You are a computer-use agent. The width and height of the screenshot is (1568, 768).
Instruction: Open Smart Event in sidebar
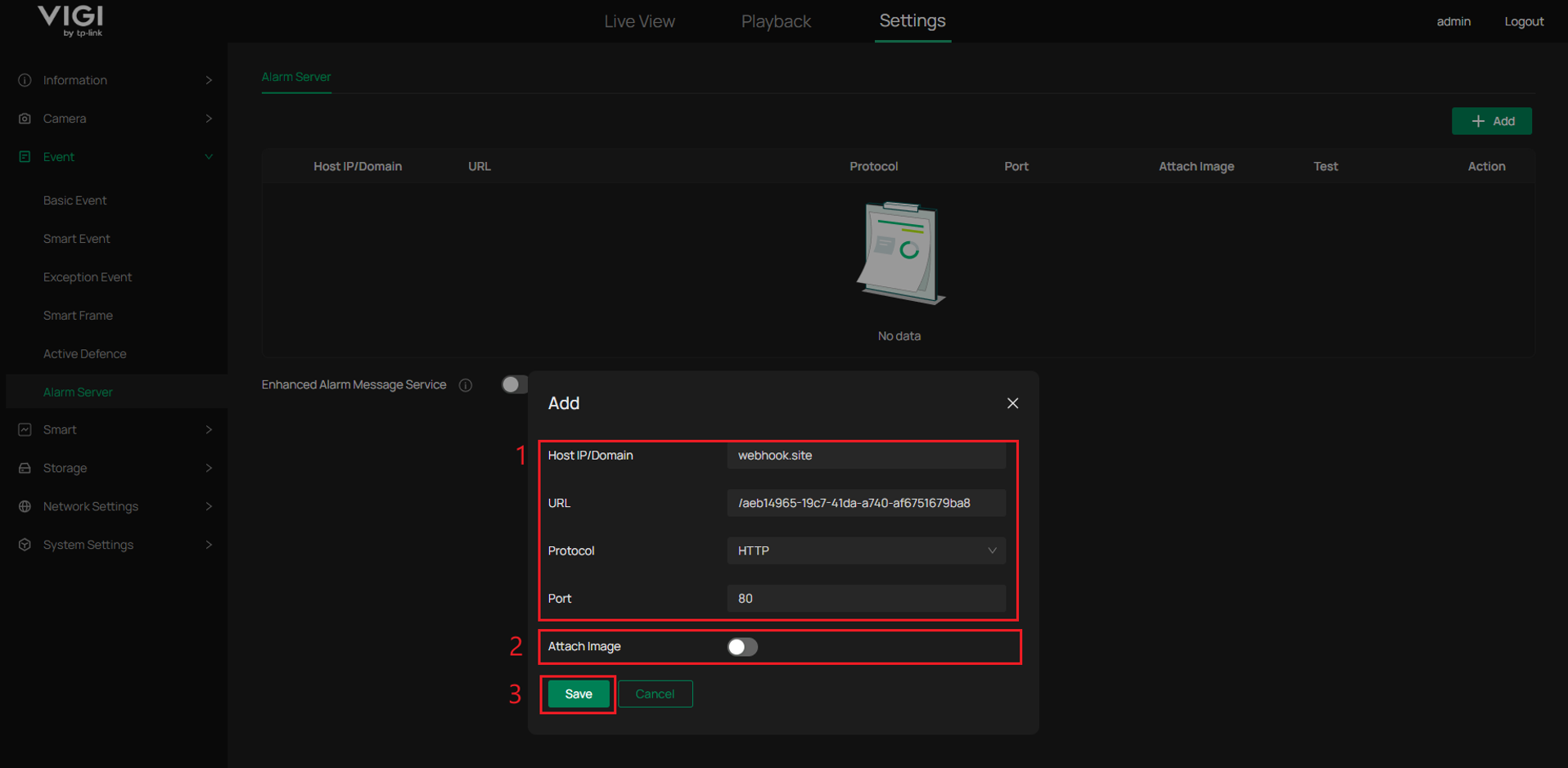point(77,239)
